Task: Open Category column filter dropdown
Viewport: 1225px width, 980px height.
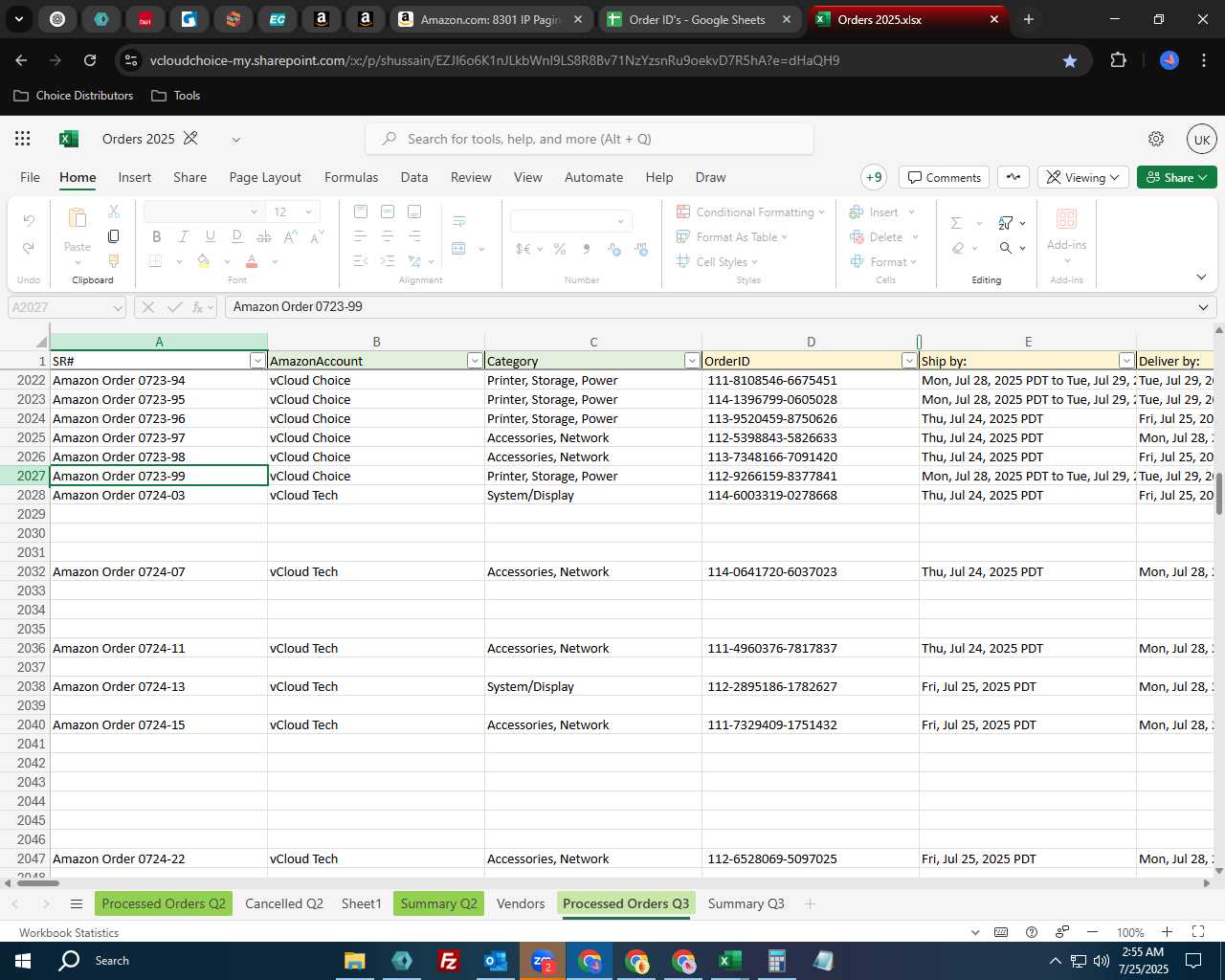Action: pos(692,361)
